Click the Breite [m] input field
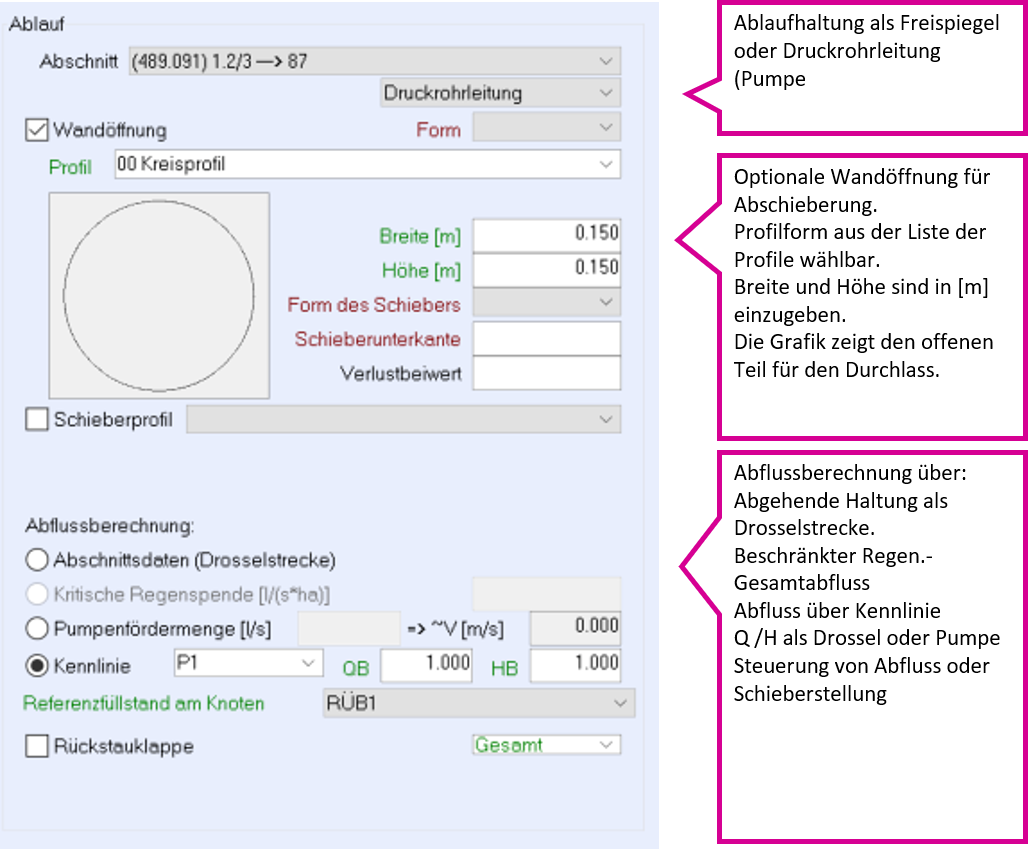The height and width of the screenshot is (849, 1028). (x=546, y=235)
